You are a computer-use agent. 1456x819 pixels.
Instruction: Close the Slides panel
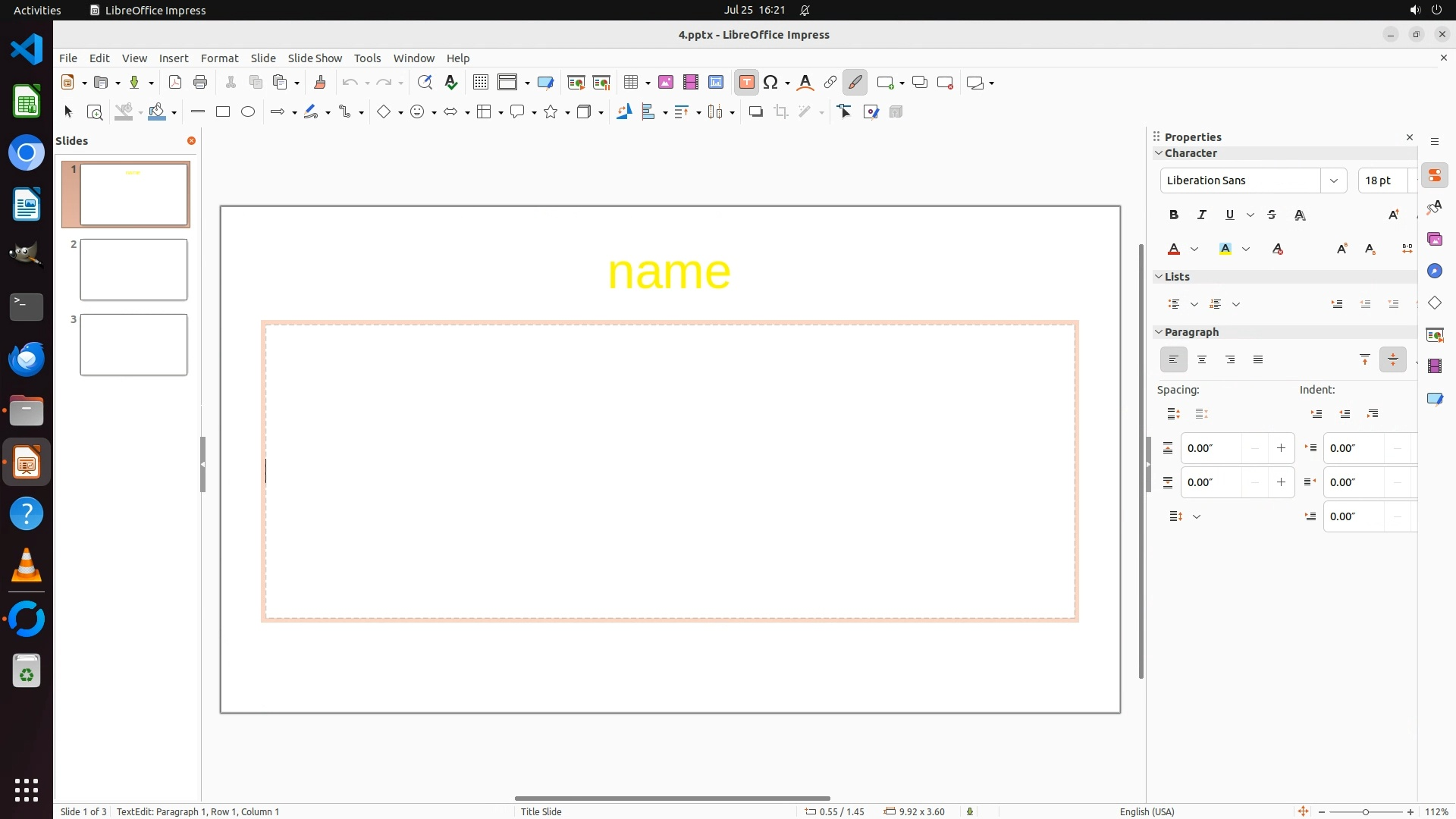(x=191, y=141)
